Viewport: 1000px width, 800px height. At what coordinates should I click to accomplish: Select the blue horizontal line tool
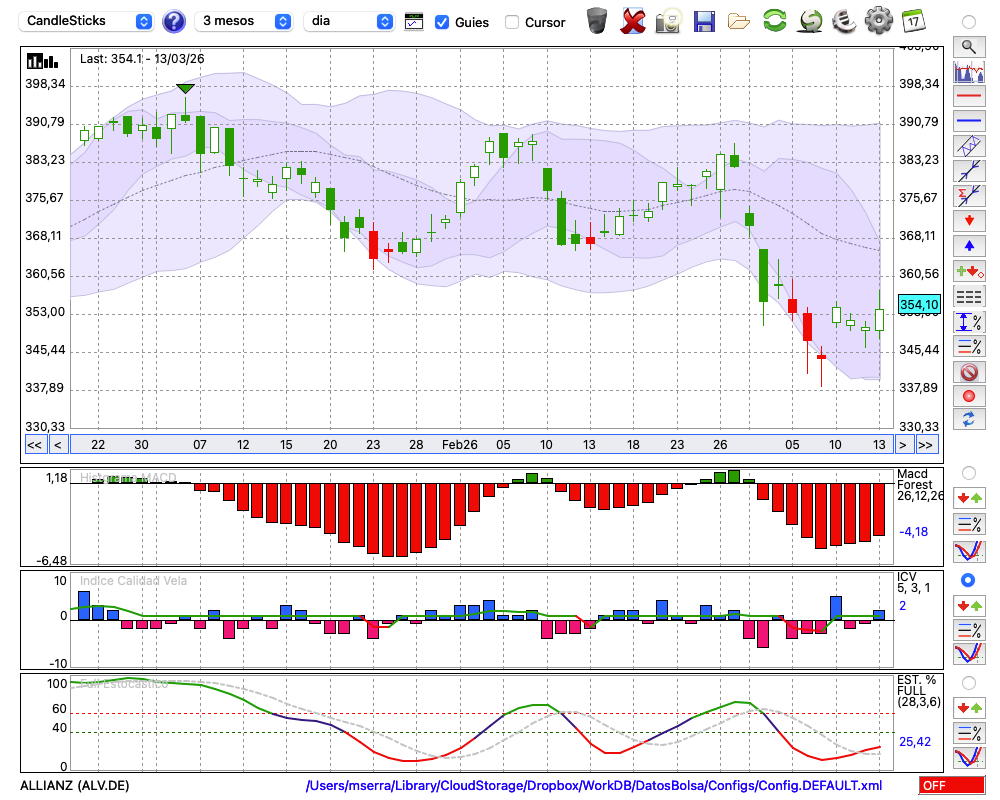coord(968,121)
